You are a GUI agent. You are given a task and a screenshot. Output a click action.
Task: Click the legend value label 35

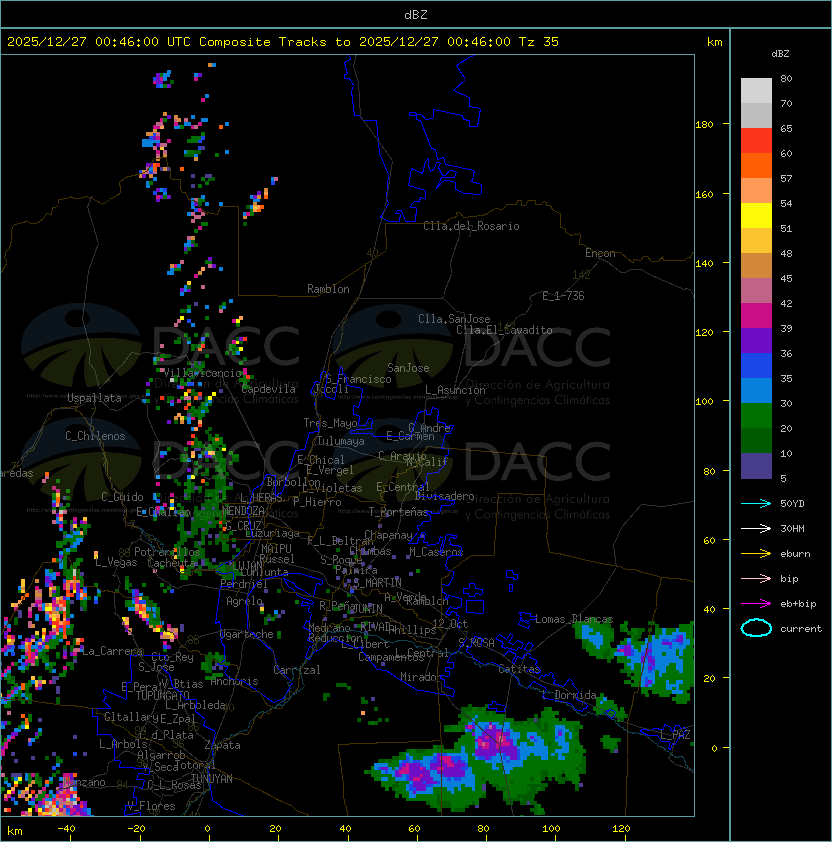[786, 379]
